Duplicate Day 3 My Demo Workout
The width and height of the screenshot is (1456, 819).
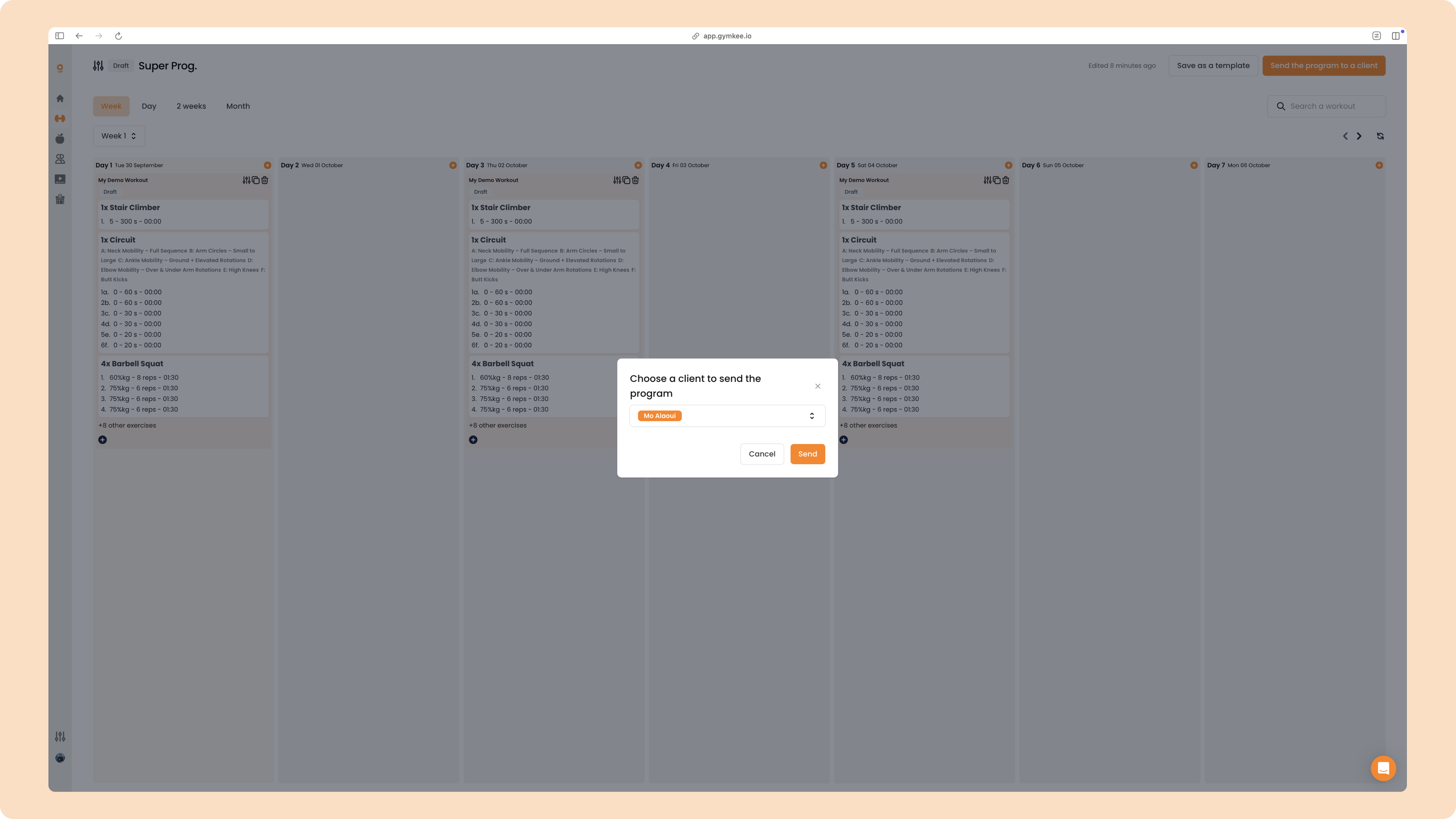(626, 180)
